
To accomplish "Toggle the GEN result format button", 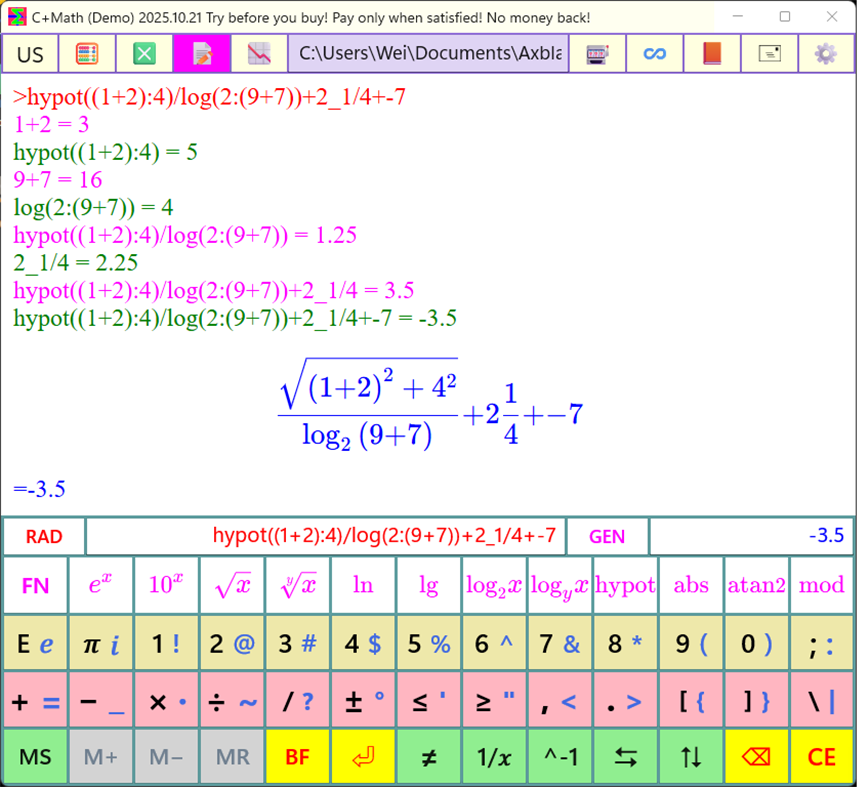I will tap(606, 536).
